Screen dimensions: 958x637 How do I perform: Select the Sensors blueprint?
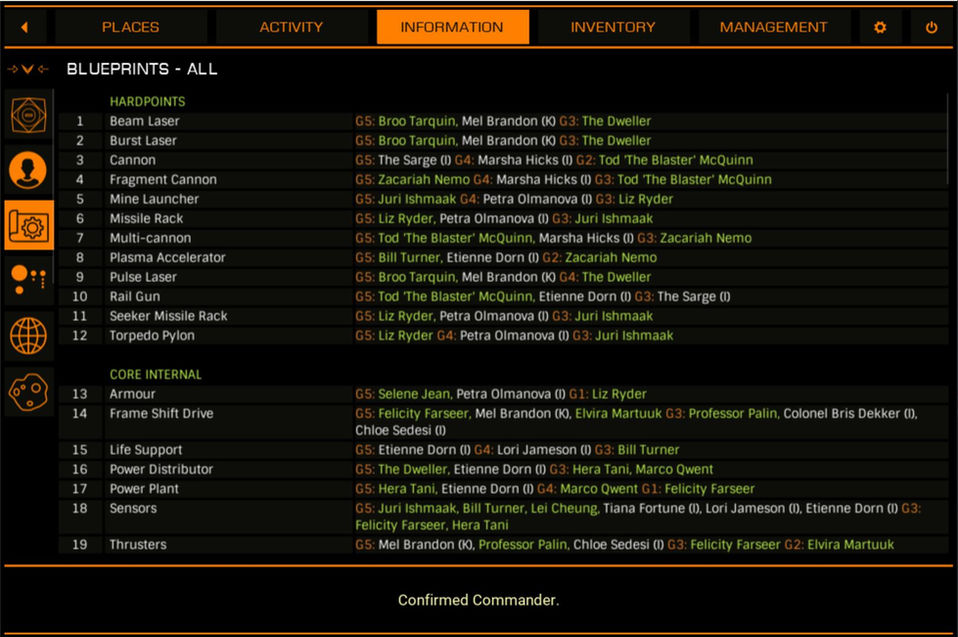(503, 516)
